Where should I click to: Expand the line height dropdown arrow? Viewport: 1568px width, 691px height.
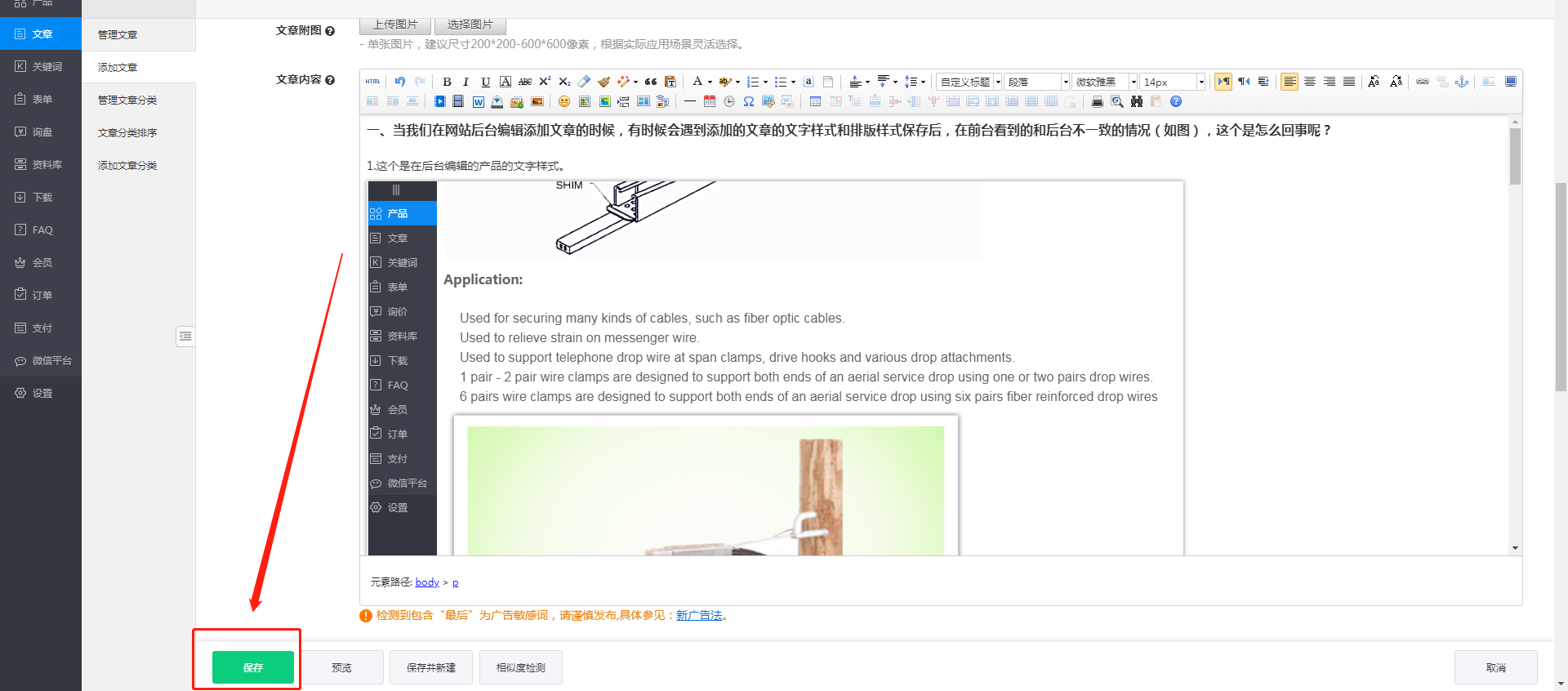(923, 82)
